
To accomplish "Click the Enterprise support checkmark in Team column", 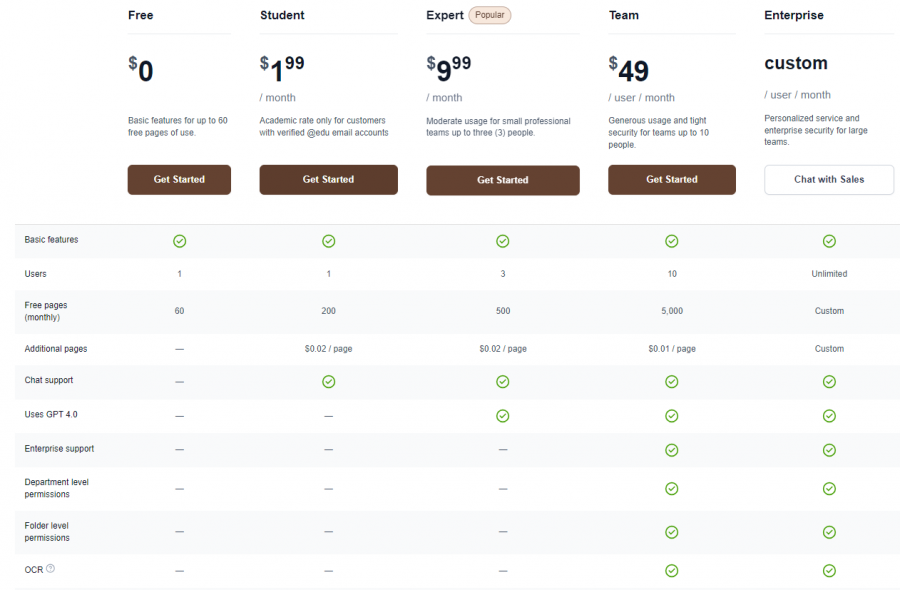I will [671, 450].
